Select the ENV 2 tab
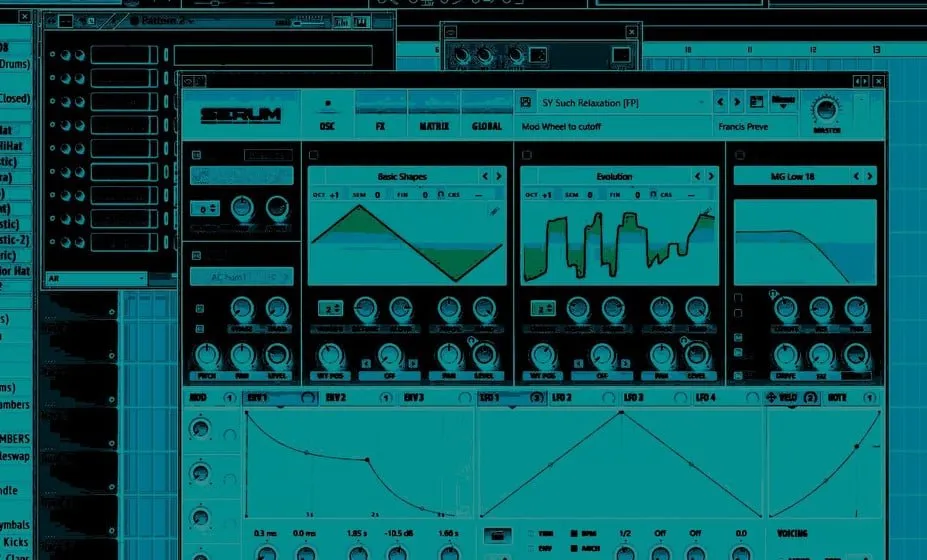Viewport: 927px width, 560px height. pyautogui.click(x=357, y=398)
